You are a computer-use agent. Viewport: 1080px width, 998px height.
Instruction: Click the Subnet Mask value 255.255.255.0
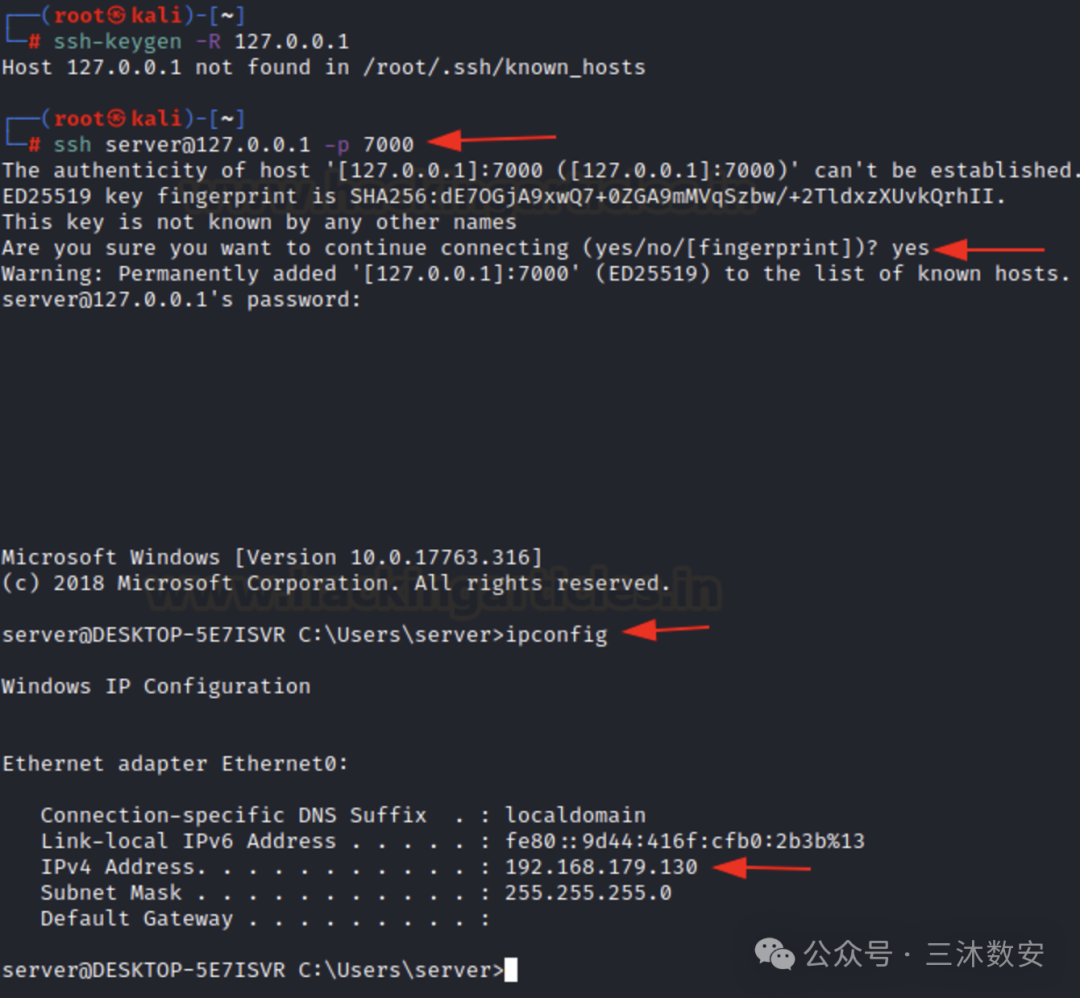coord(588,893)
